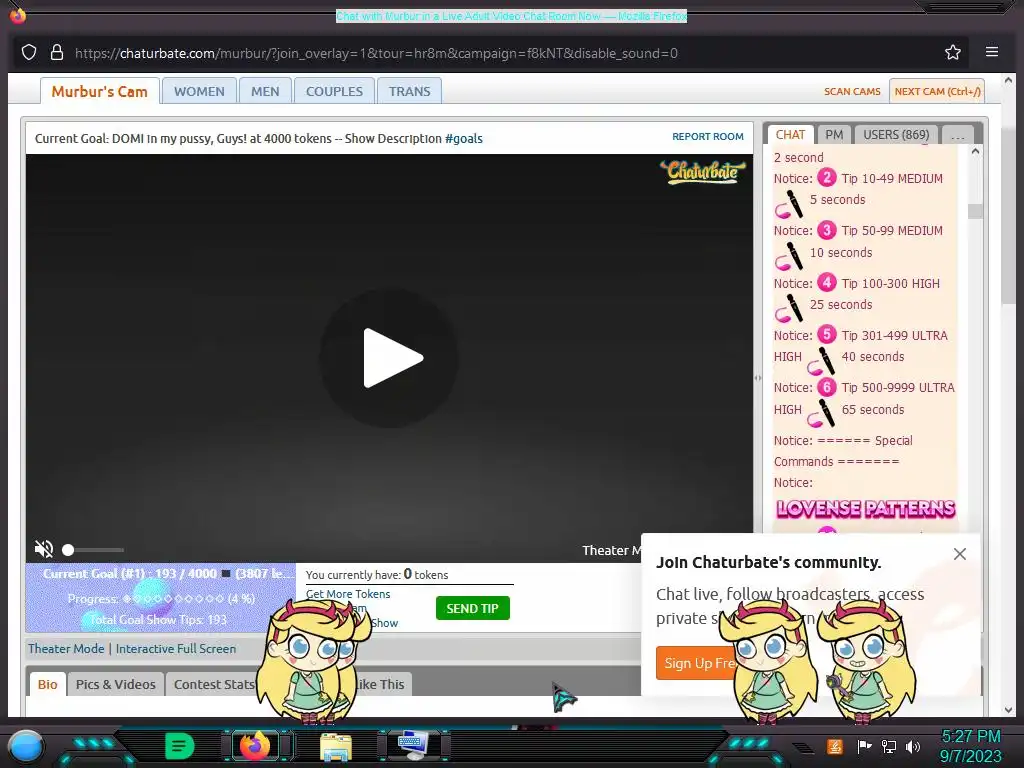Open the computer keyboard taskbar icon

pos(413,745)
